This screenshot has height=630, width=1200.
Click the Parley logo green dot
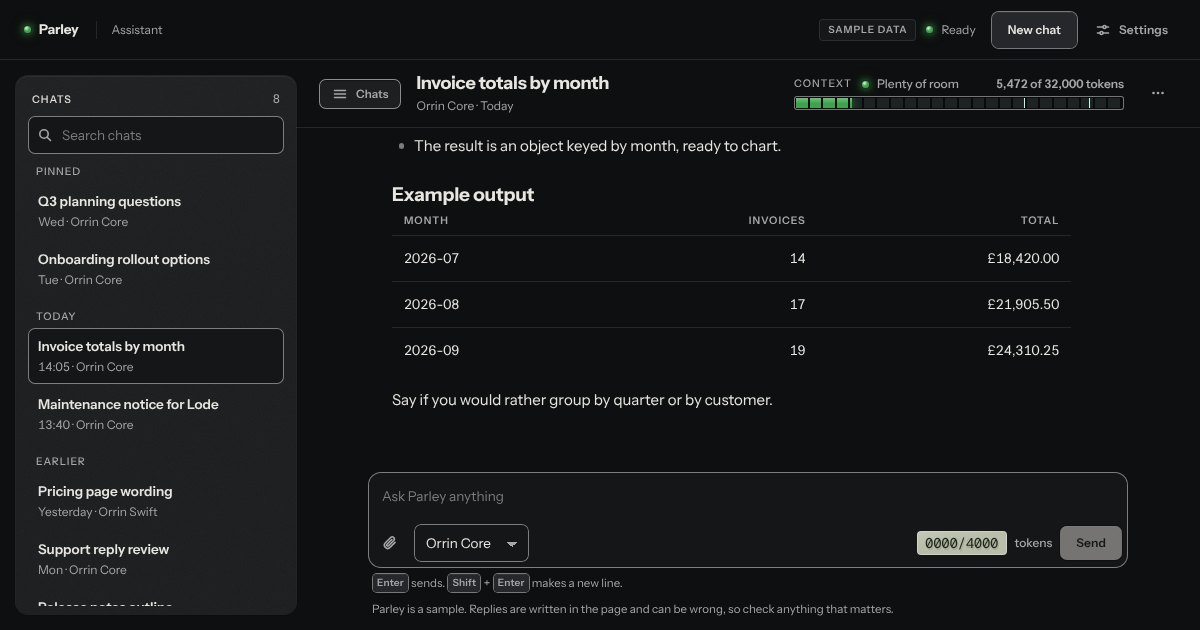tap(27, 30)
